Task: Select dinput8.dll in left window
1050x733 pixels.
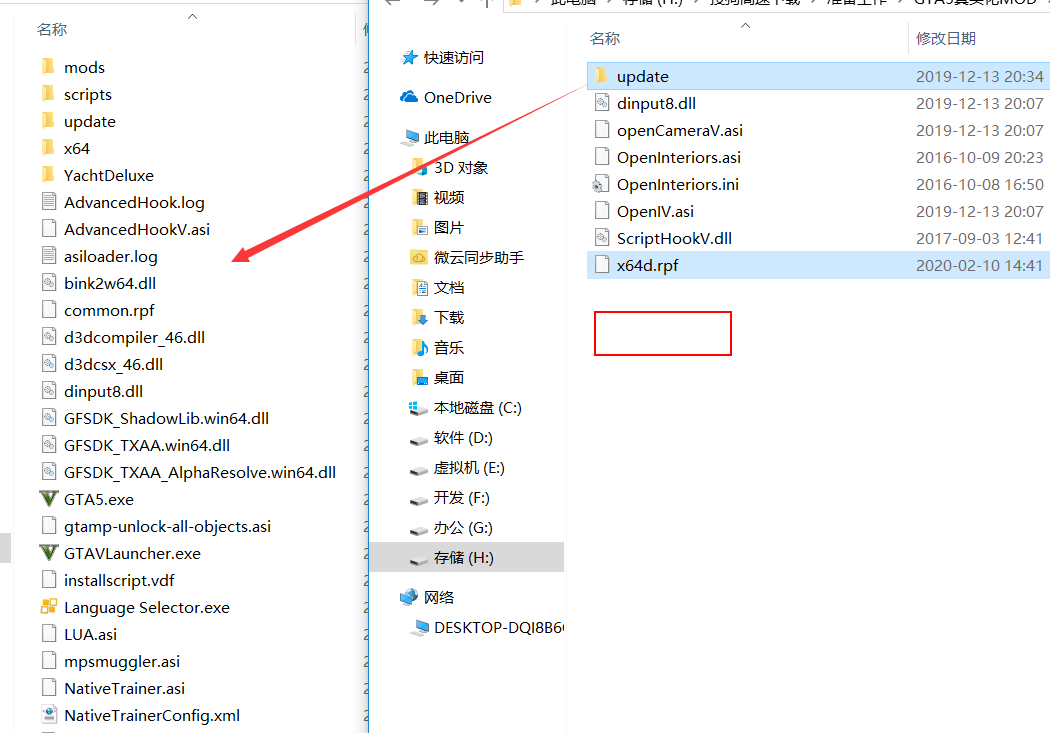Action: coord(103,391)
